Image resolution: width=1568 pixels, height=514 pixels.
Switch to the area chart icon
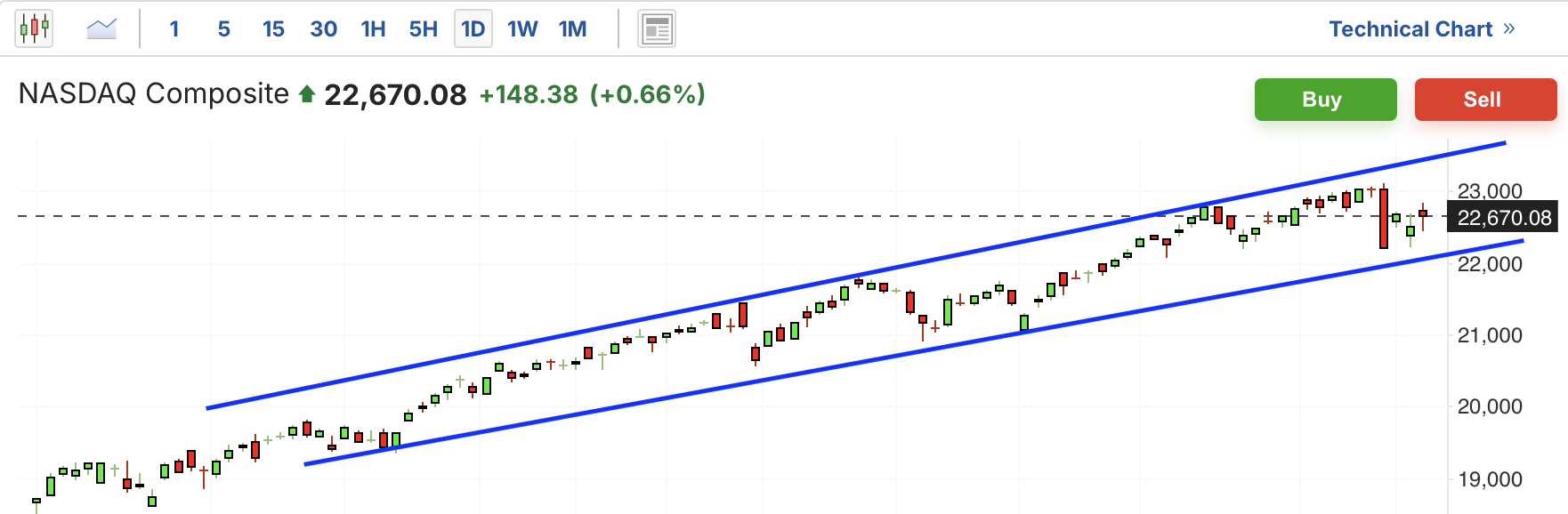click(x=101, y=28)
